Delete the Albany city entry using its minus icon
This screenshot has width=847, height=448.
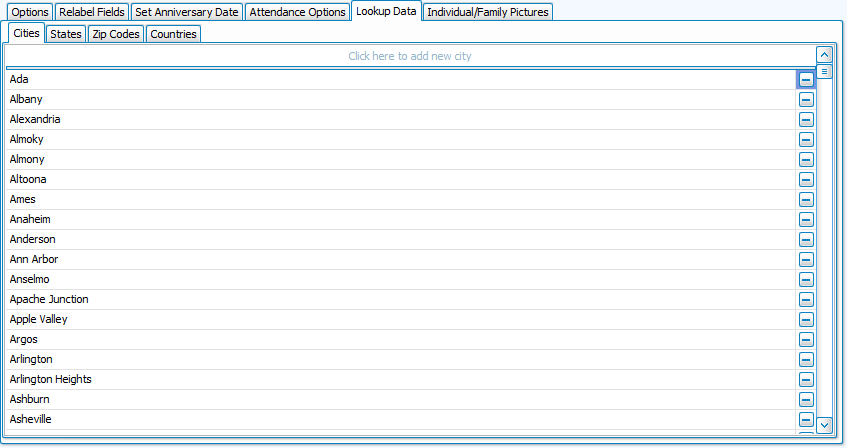point(805,99)
